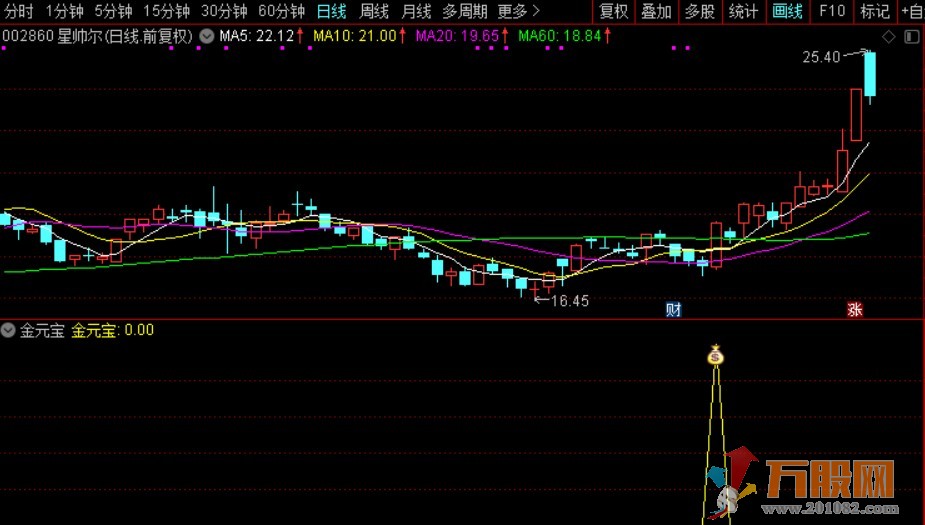Select the 60分钟 period tab
This screenshot has width=925, height=525.
coord(281,12)
